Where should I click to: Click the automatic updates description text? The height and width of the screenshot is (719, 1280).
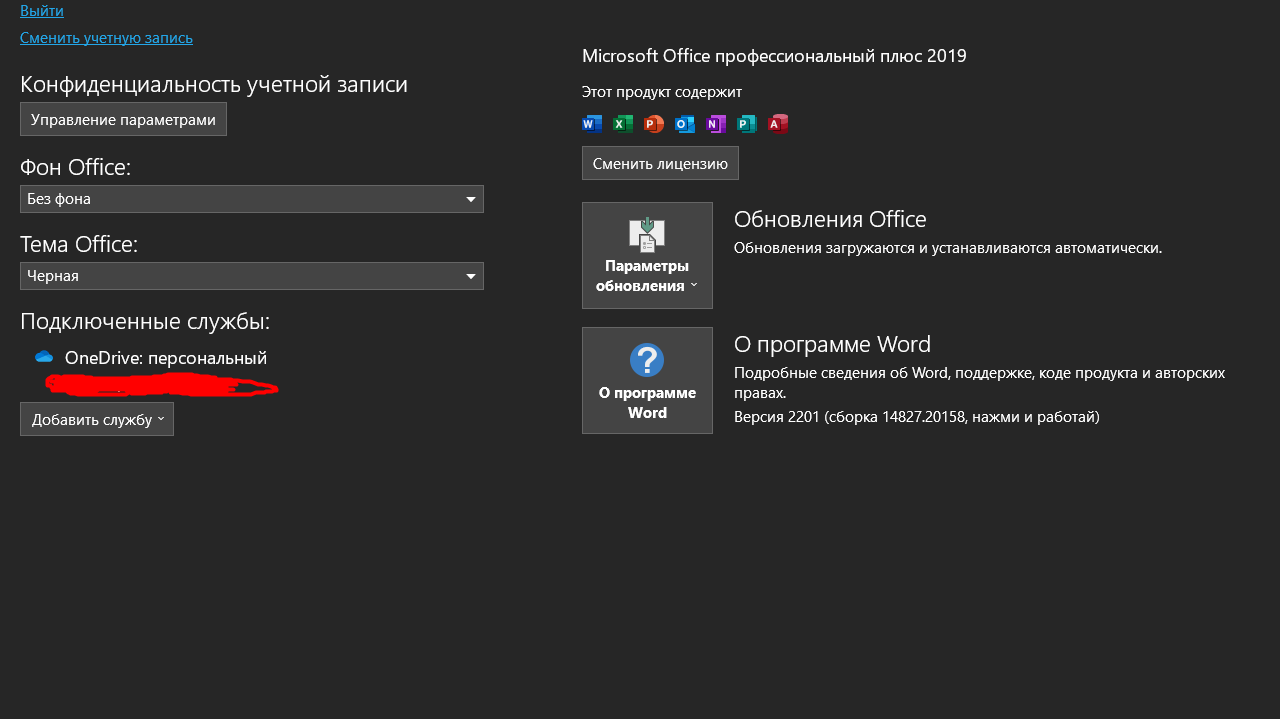click(948, 247)
